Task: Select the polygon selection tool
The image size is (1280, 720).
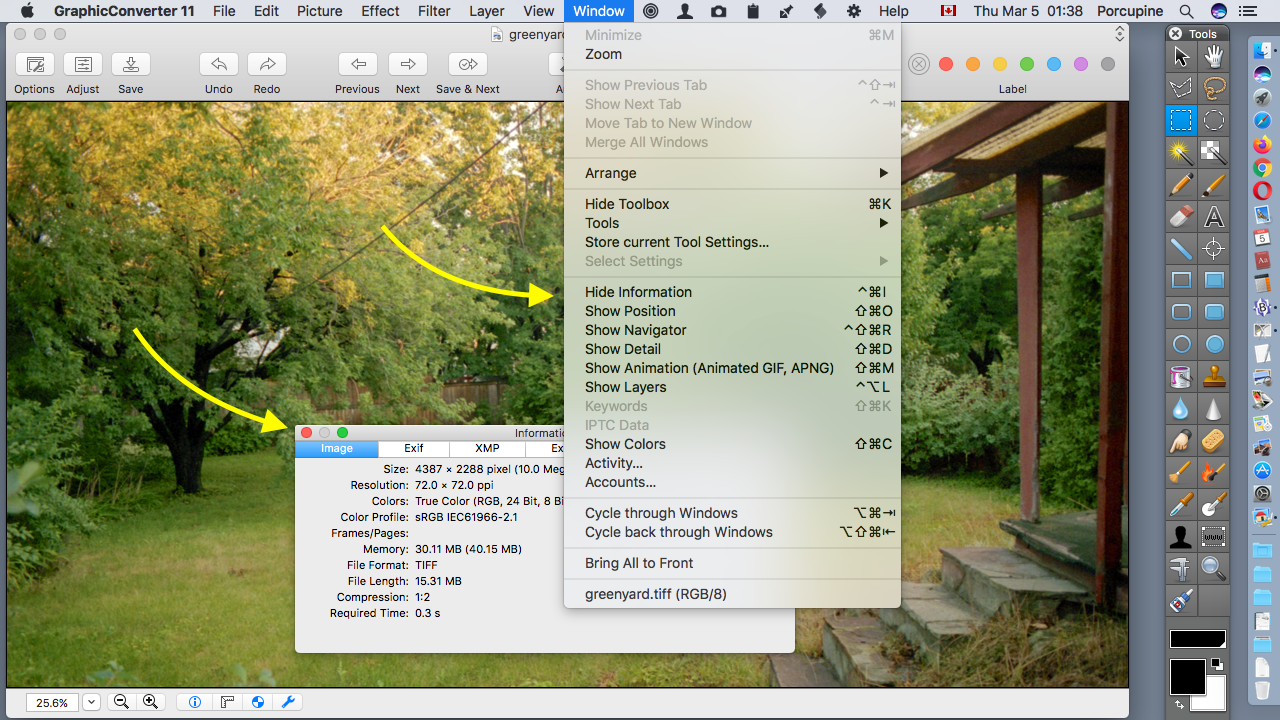Action: [x=1181, y=88]
